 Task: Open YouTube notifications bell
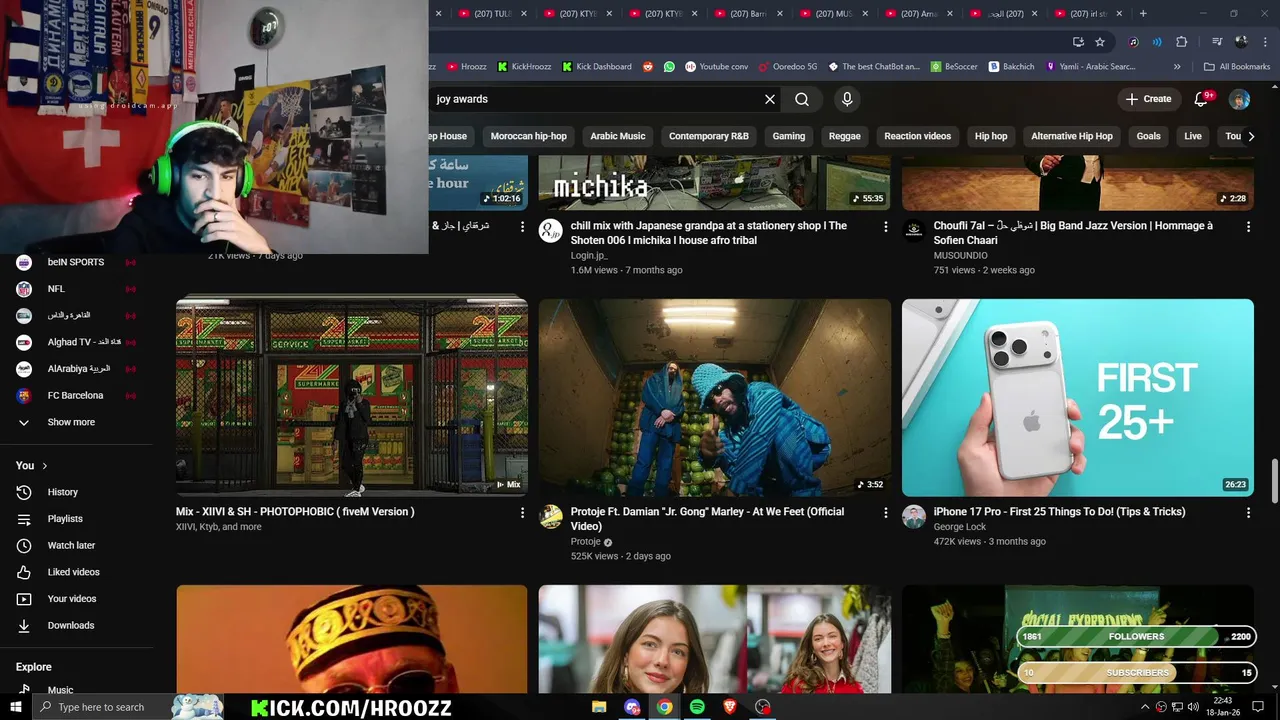[x=1203, y=99]
